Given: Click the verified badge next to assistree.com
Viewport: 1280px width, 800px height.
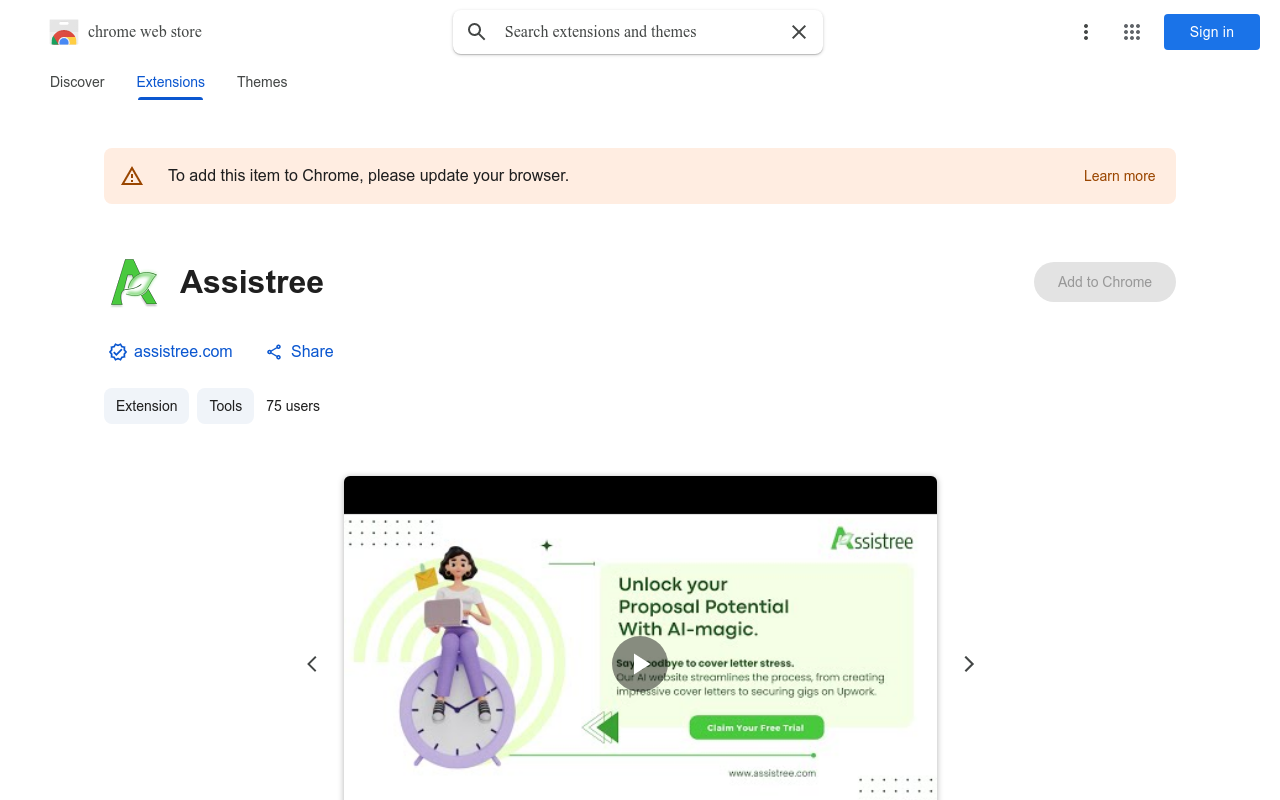Looking at the screenshot, I should point(118,352).
